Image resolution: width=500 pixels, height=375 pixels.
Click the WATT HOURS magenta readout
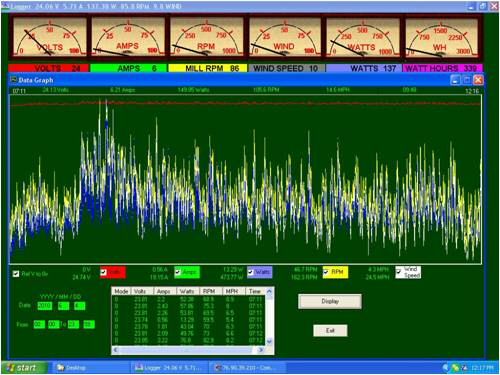point(442,68)
